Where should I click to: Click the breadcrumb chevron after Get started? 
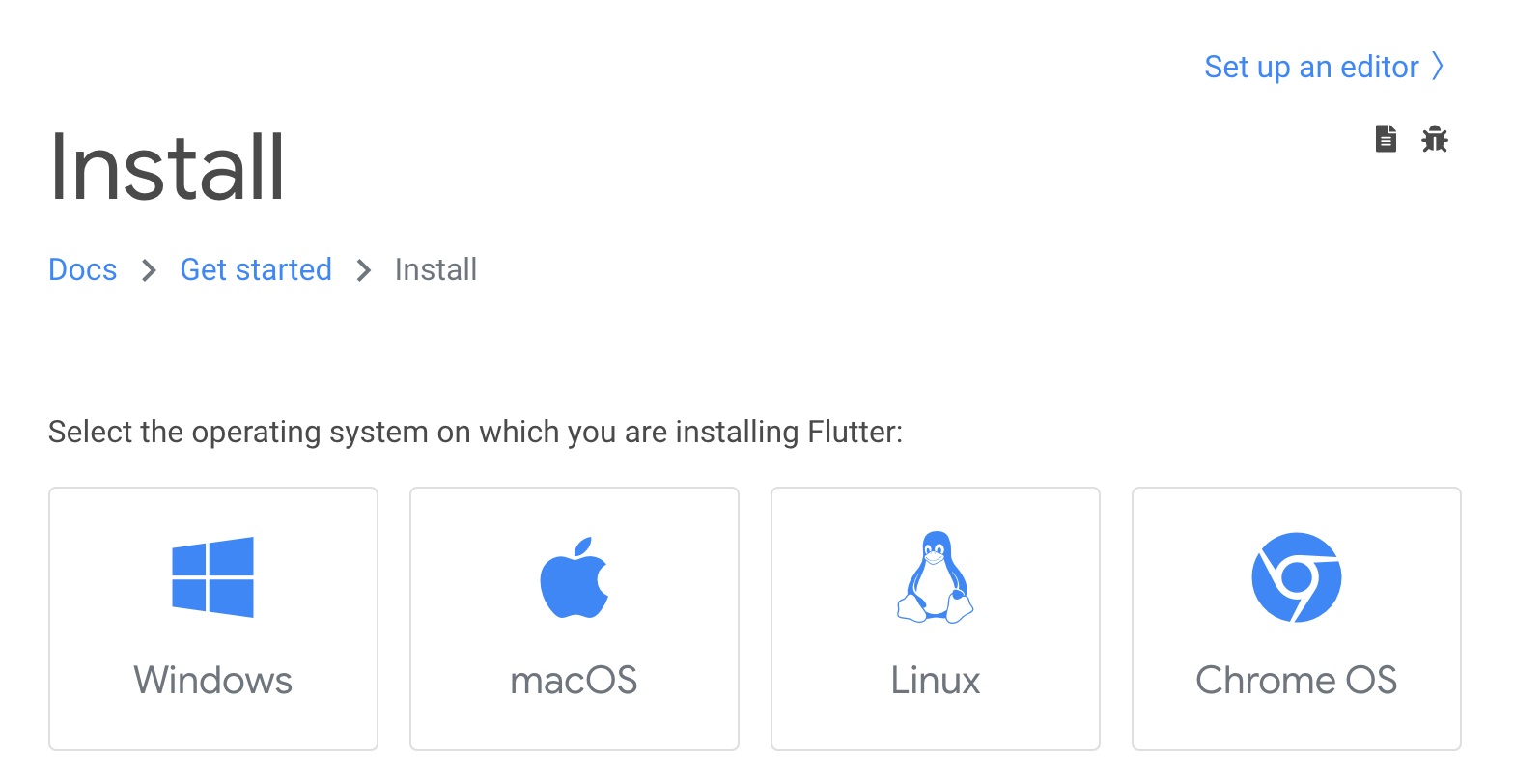pos(364,270)
